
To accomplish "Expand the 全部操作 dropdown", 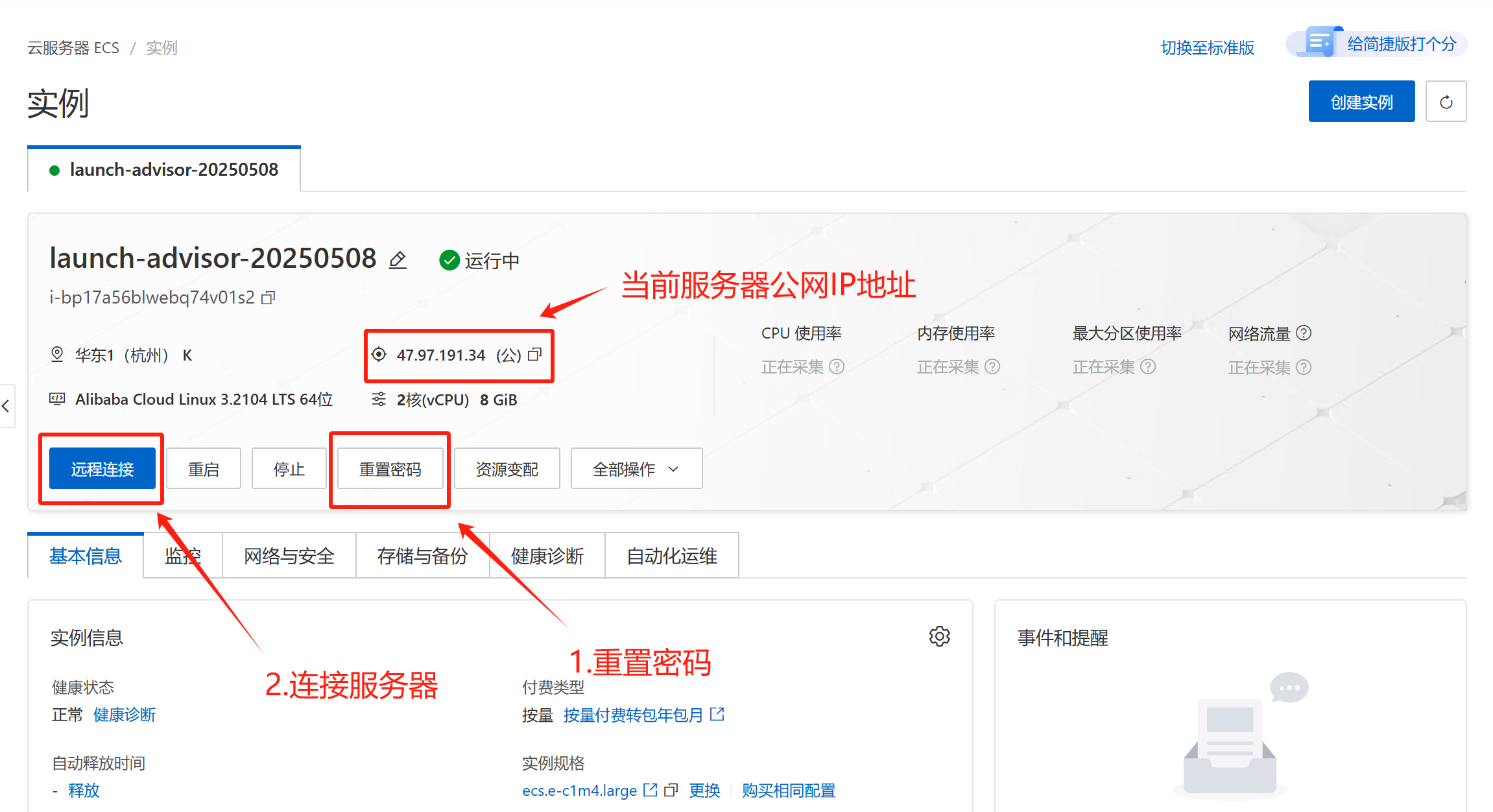I will [x=636, y=469].
